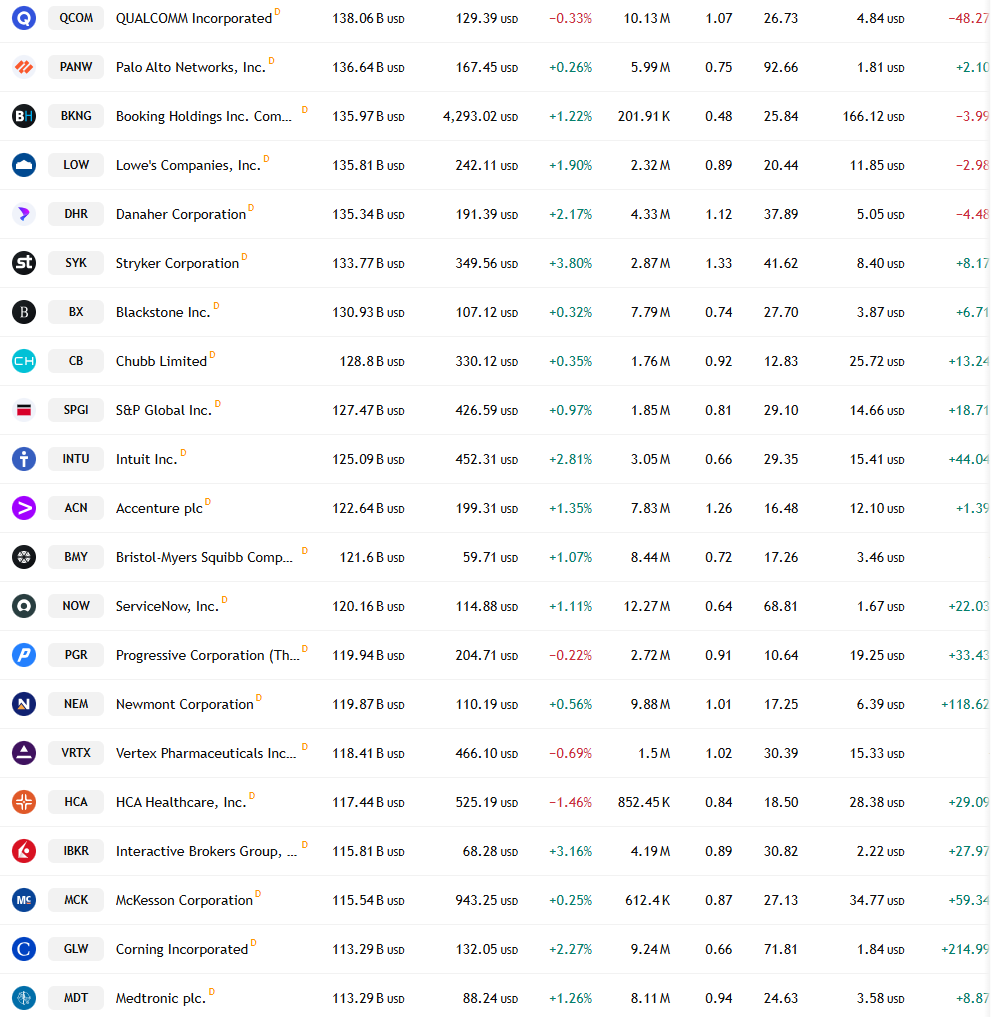Open the VRTX ticker badge

pos(76,752)
